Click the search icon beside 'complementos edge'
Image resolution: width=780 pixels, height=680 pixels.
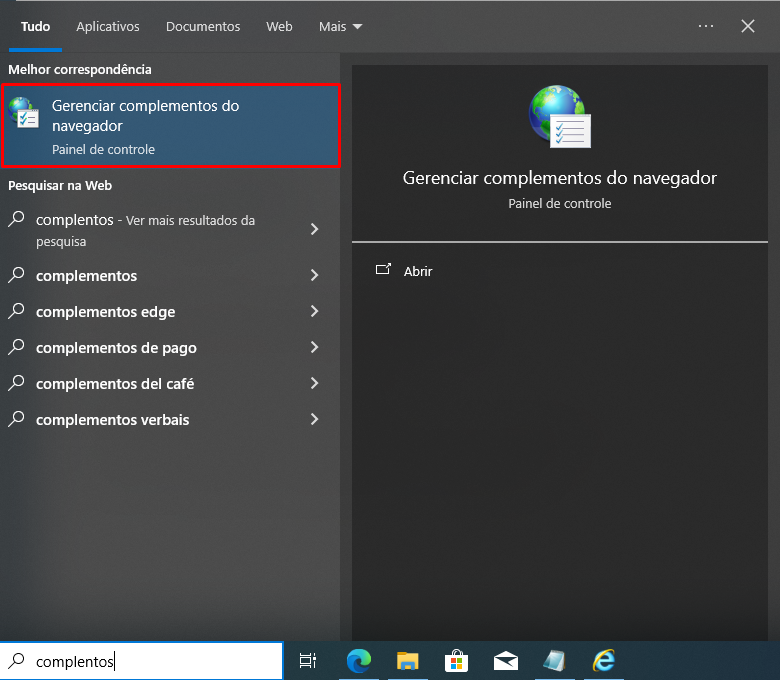click(x=16, y=311)
